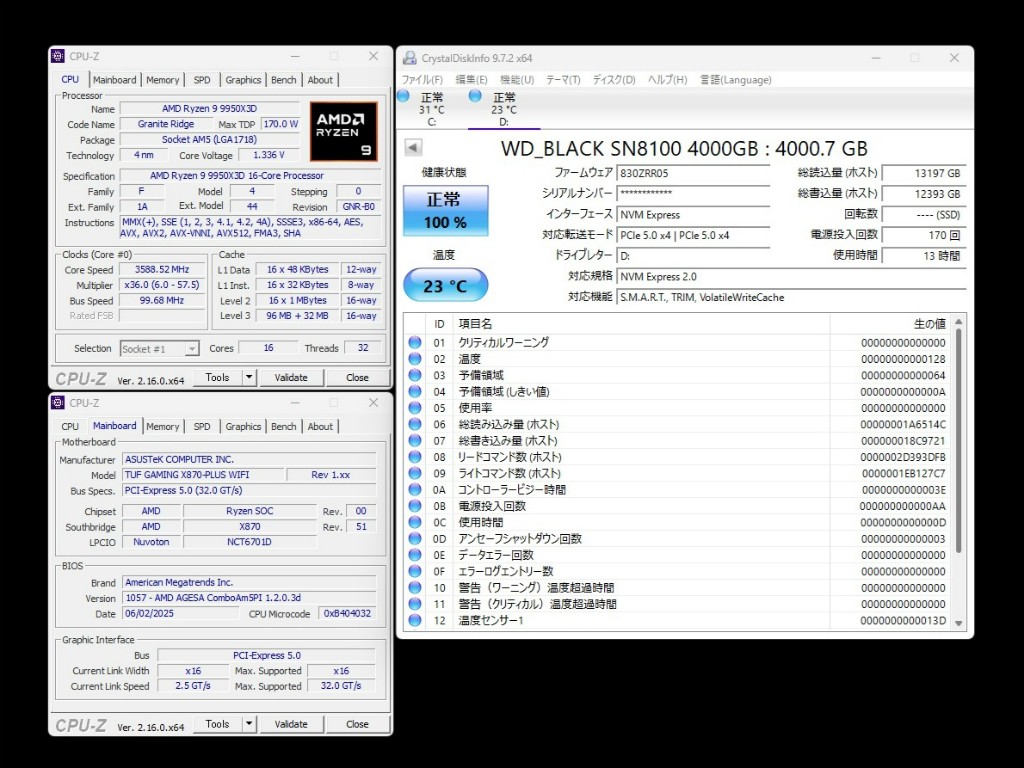Click the previous disk arrow button
Screen dimensions: 1024x768
[x=412, y=148]
